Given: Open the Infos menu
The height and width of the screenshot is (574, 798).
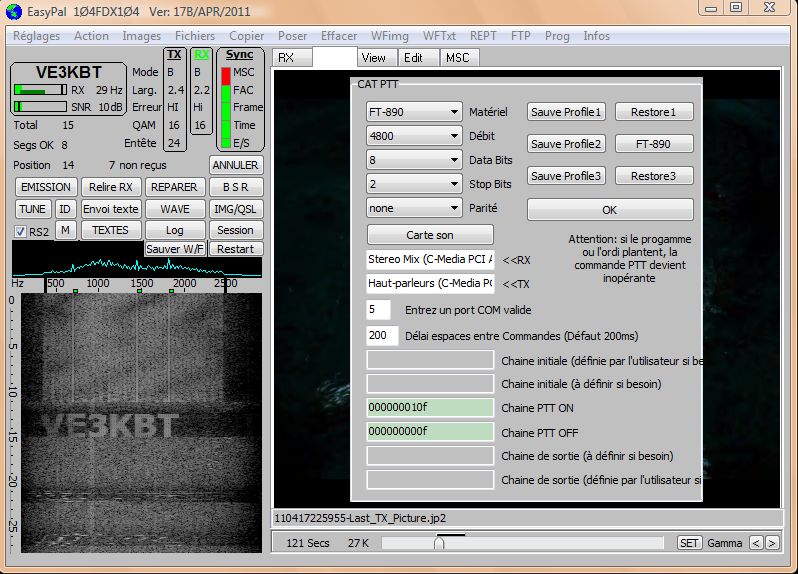Looking at the screenshot, I should click(596, 36).
